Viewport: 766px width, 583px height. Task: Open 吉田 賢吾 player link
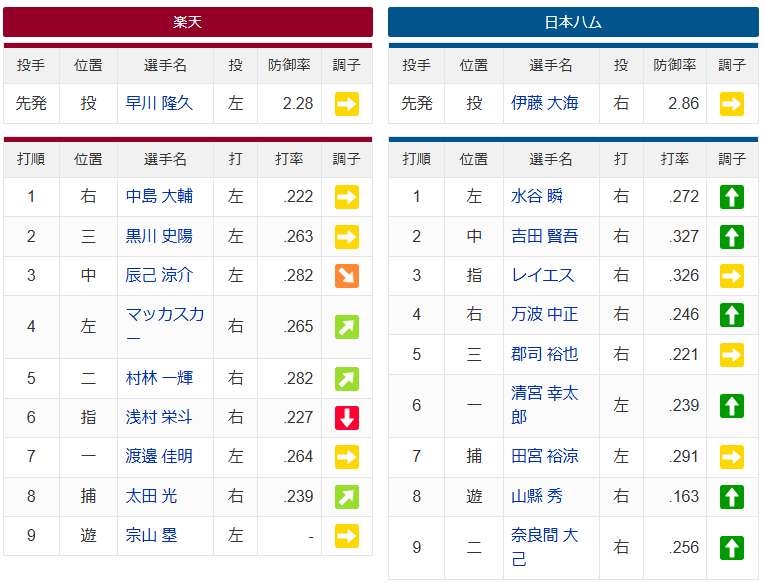[x=545, y=236]
